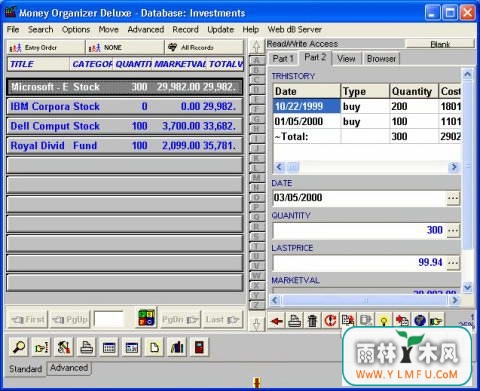Image resolution: width=480 pixels, height=391 pixels.
Task: Click the QUANTITY field showing 300
Action: [x=359, y=230]
